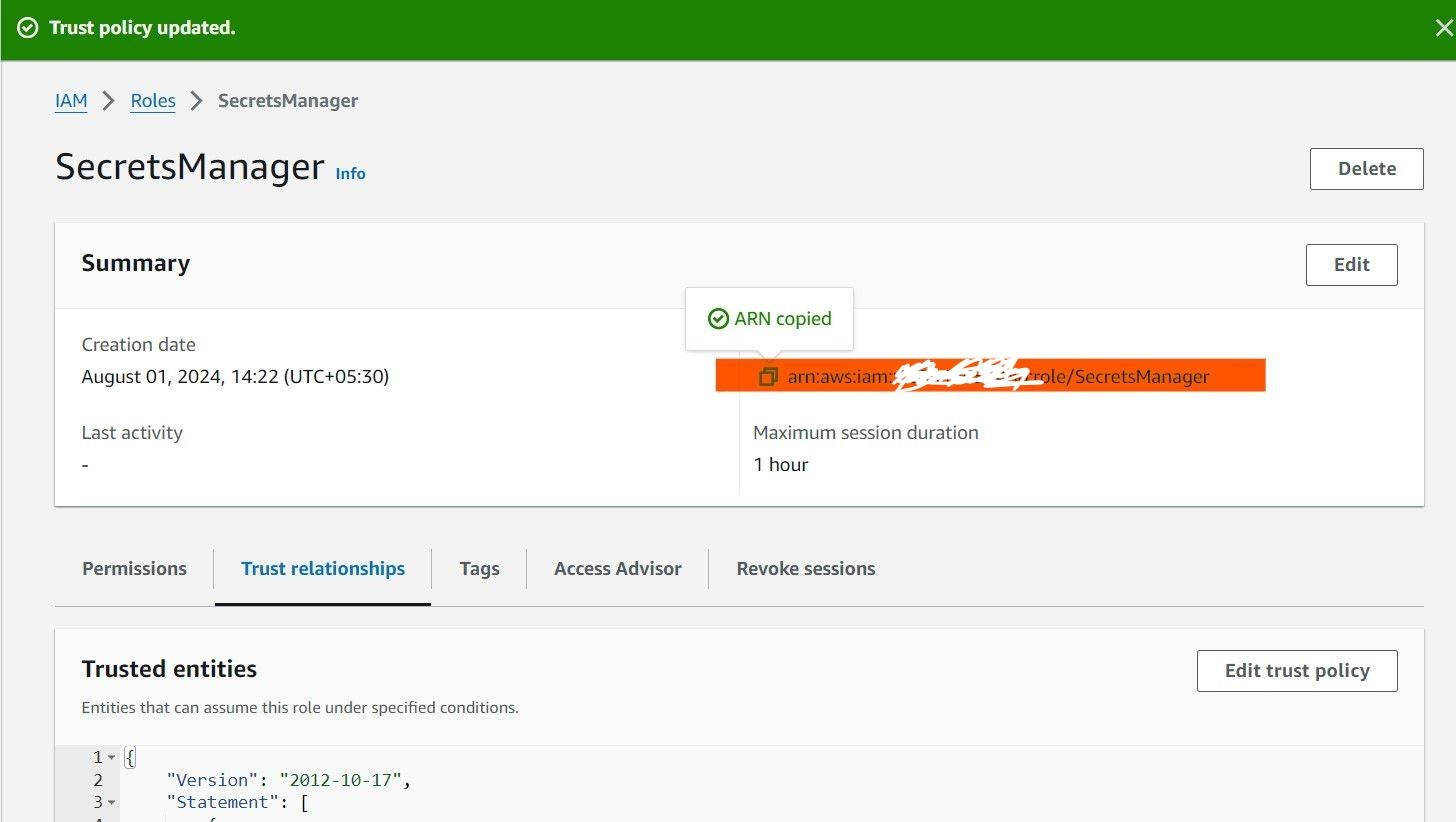Screen dimensions: 1456x822
Task: Select the creation date August 01, 2024 text
Action: pyautogui.click(x=235, y=377)
